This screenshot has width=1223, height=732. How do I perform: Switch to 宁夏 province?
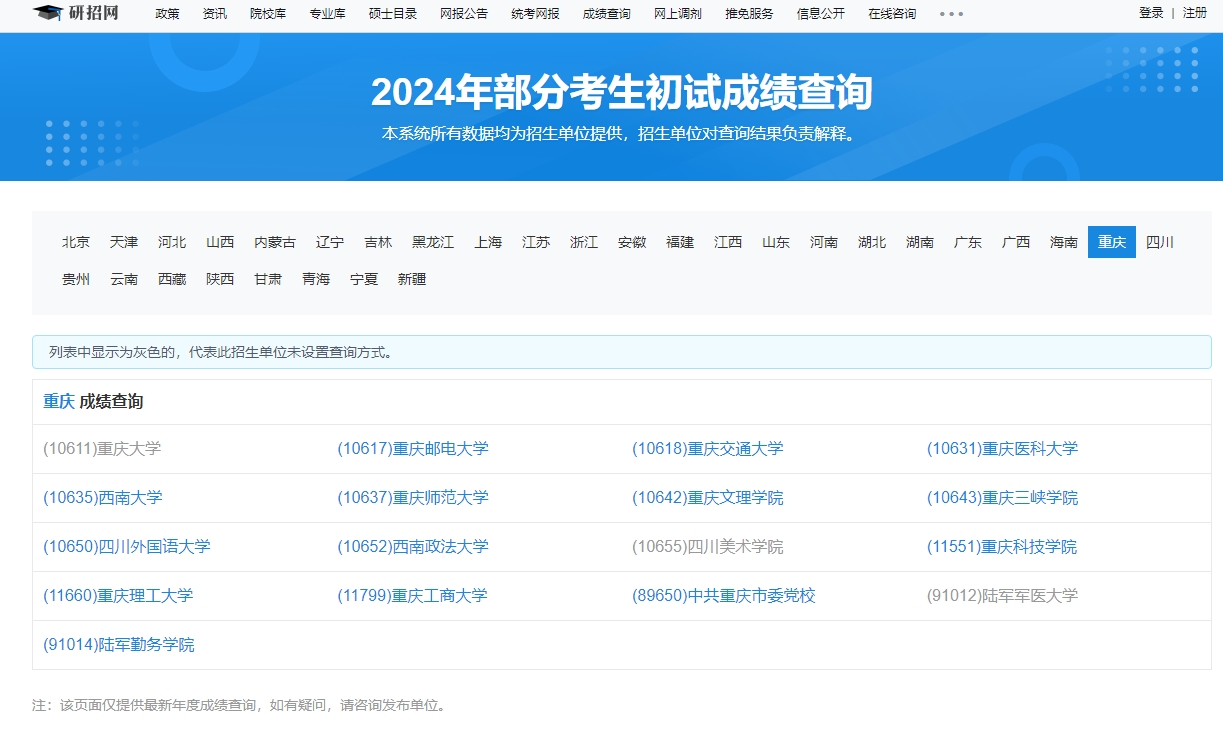[364, 279]
